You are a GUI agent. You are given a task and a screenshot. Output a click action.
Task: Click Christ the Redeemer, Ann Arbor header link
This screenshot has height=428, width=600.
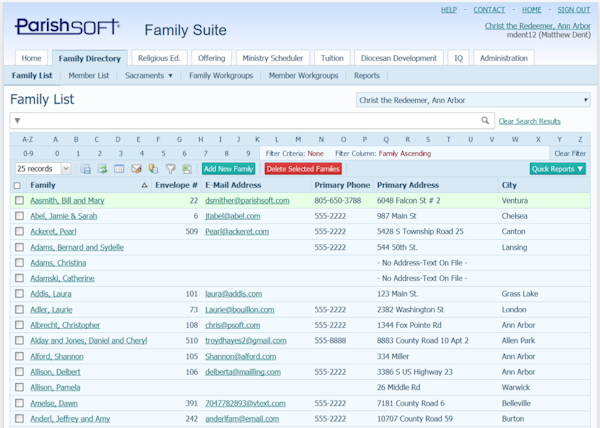tap(538, 26)
